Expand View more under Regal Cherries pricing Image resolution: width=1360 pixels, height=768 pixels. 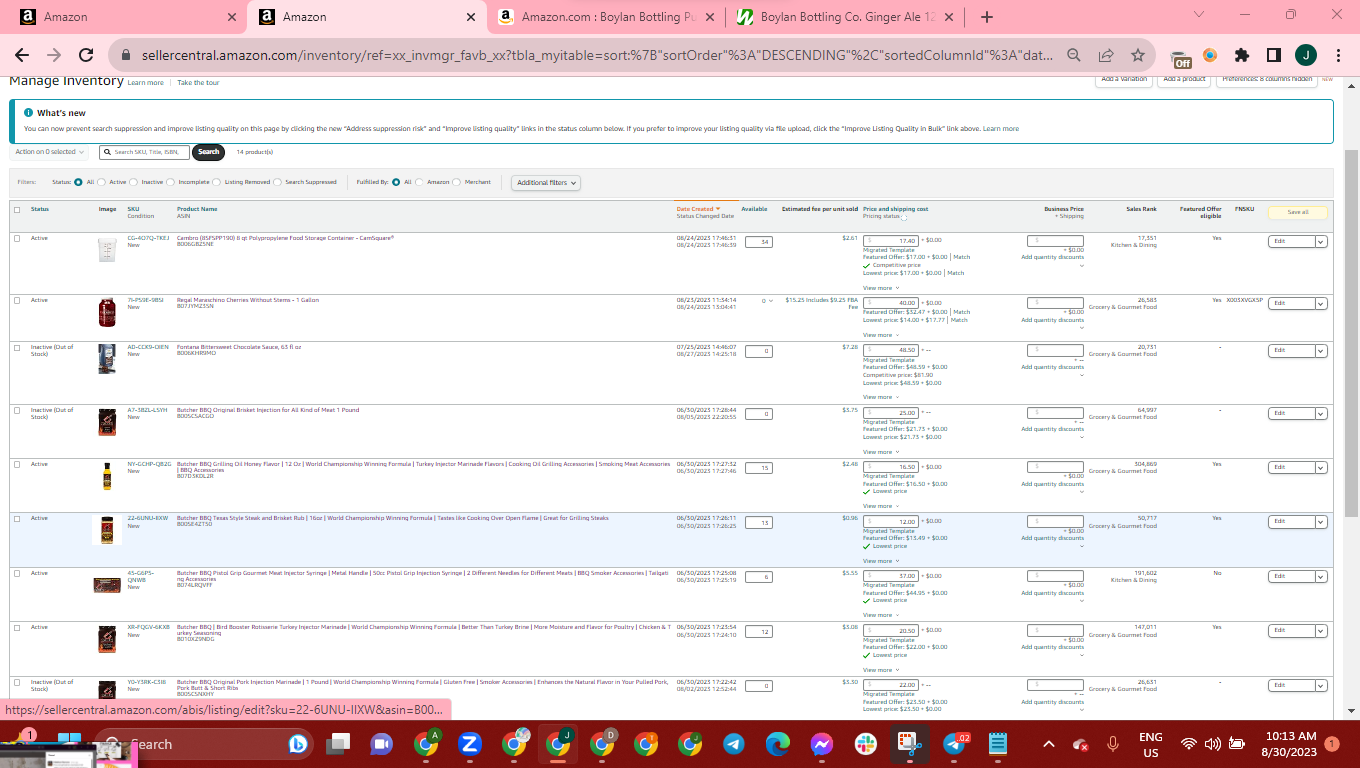tap(881, 335)
